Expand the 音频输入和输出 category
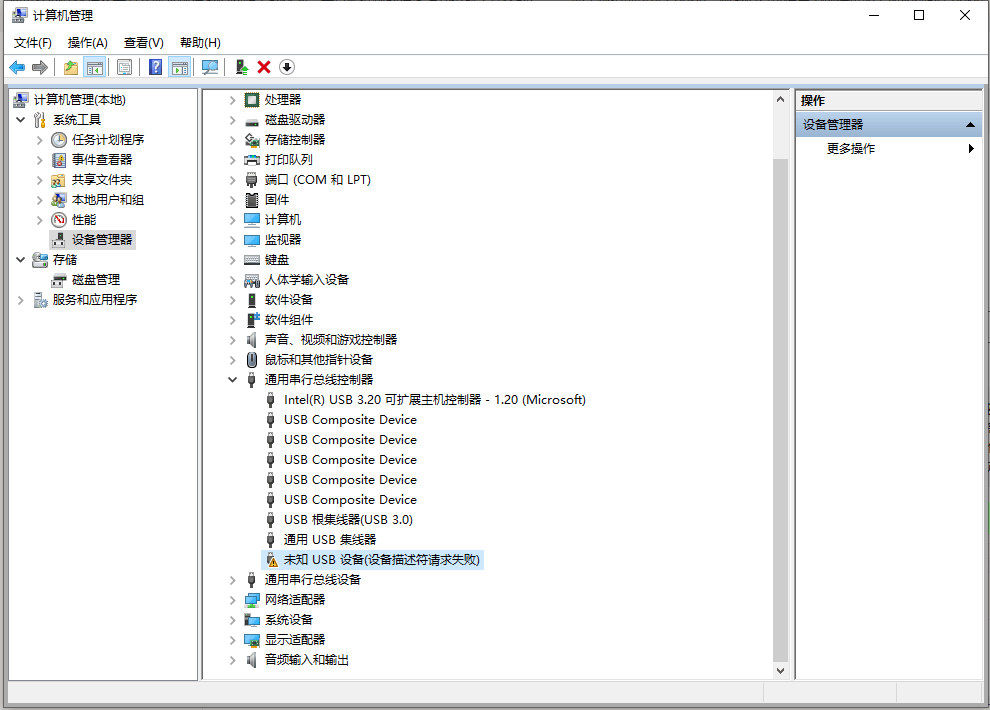 pyautogui.click(x=232, y=660)
